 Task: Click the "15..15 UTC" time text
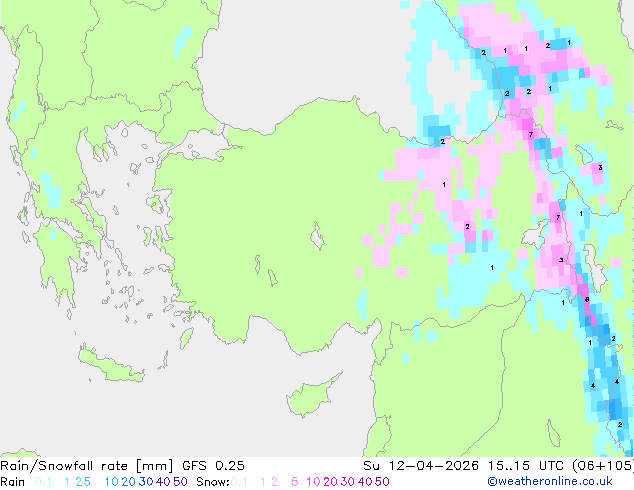[526, 466]
